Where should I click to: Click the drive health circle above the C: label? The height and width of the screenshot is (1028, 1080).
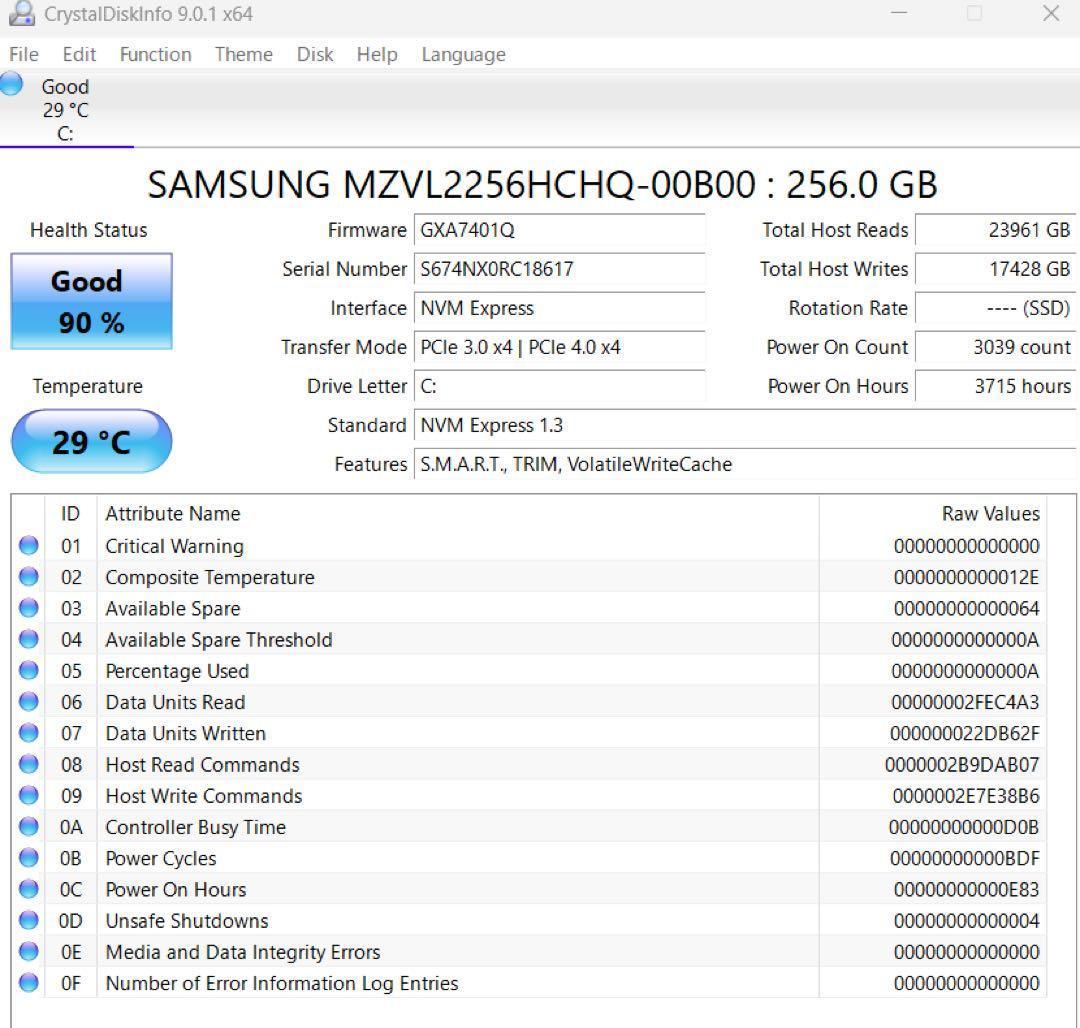pos(11,86)
